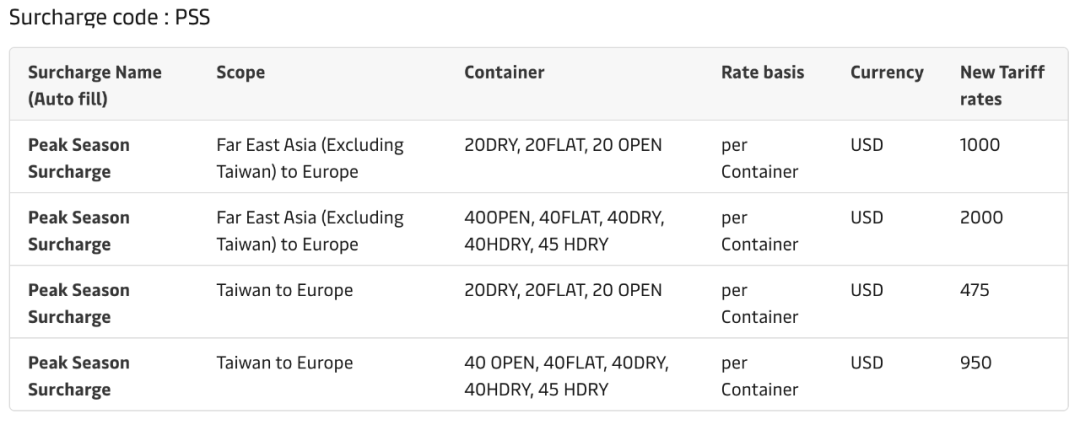Click the container list in the 1000 row

pyautogui.click(x=562, y=145)
